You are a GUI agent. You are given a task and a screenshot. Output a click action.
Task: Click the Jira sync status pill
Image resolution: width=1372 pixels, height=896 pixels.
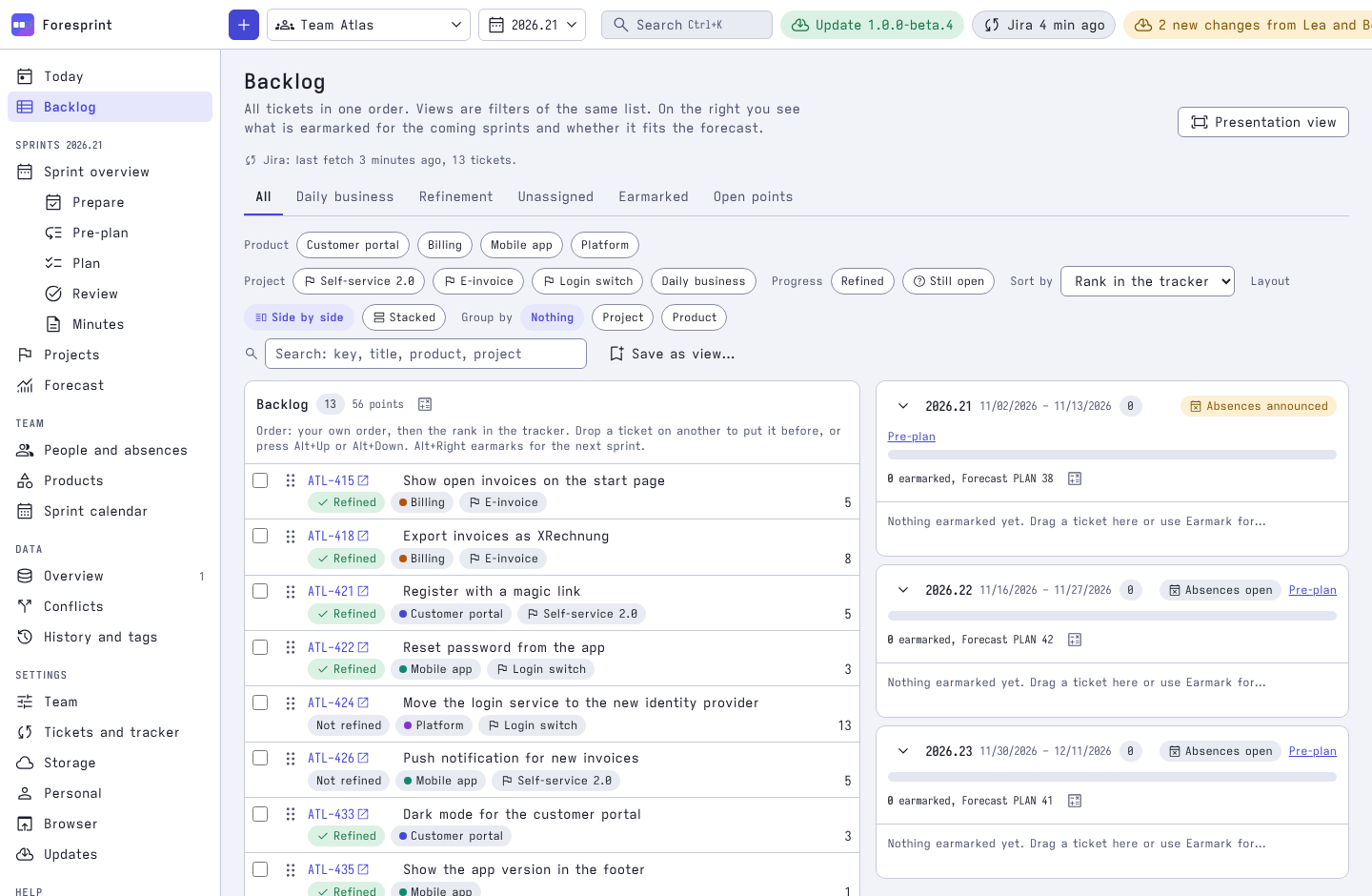tap(1043, 25)
